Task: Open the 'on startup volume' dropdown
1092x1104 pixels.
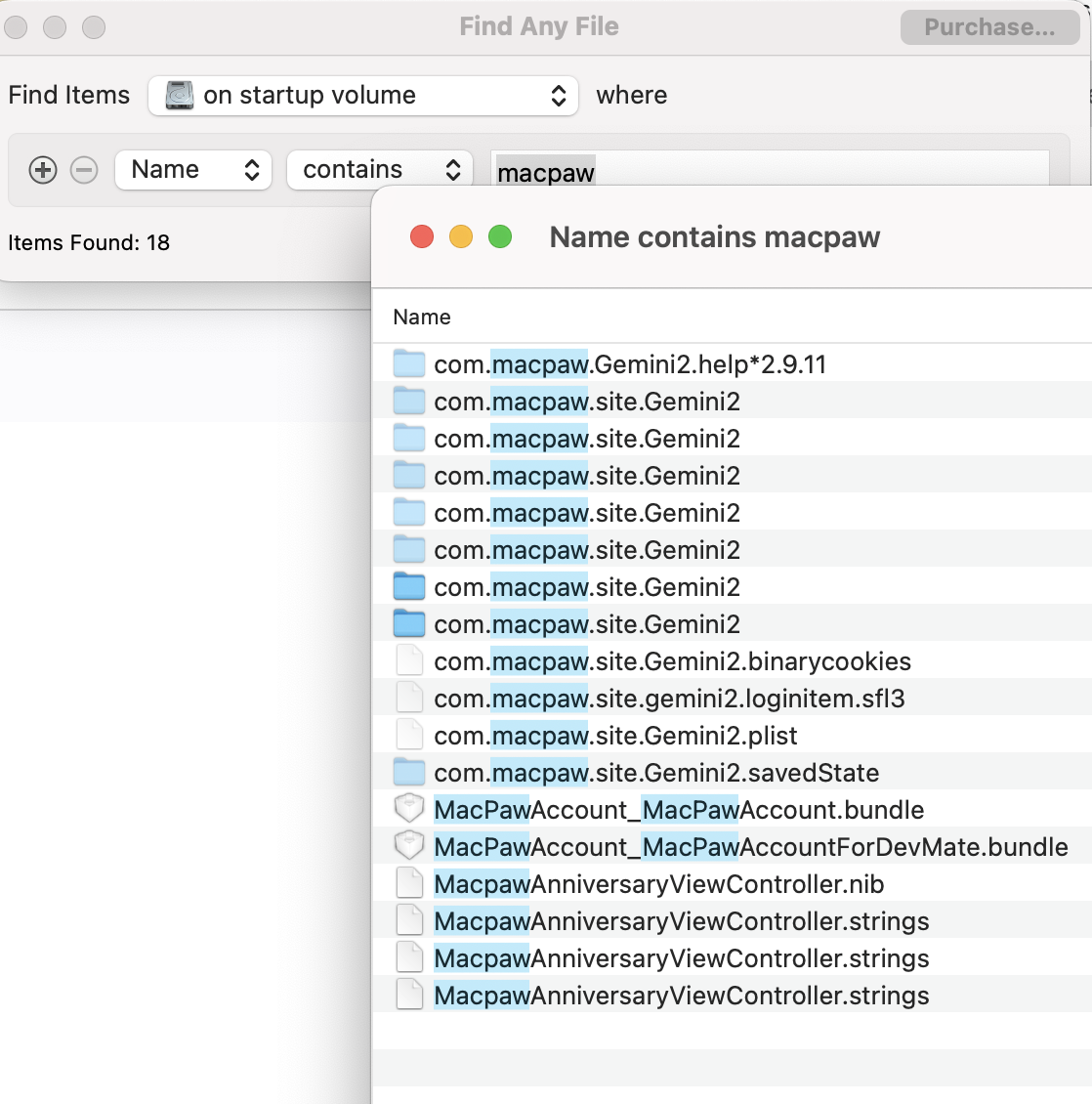Action: pyautogui.click(x=363, y=96)
